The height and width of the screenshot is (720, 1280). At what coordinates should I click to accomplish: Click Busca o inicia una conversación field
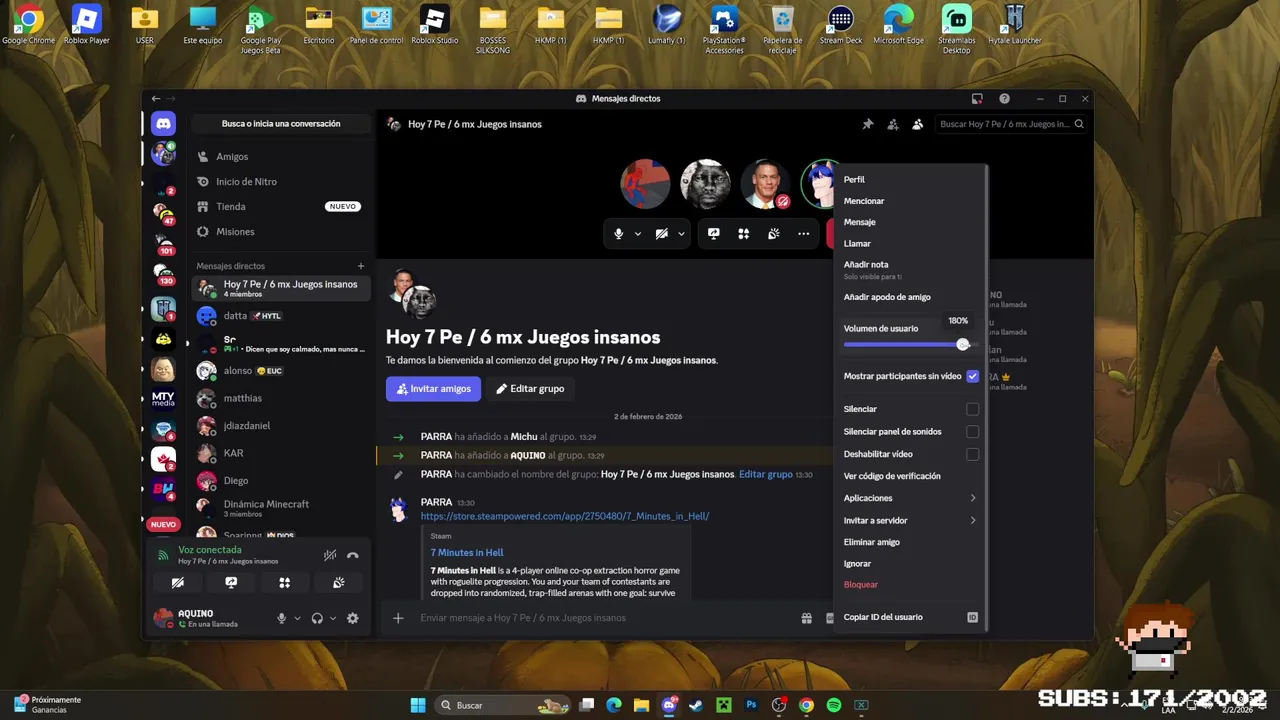pyautogui.click(x=281, y=124)
